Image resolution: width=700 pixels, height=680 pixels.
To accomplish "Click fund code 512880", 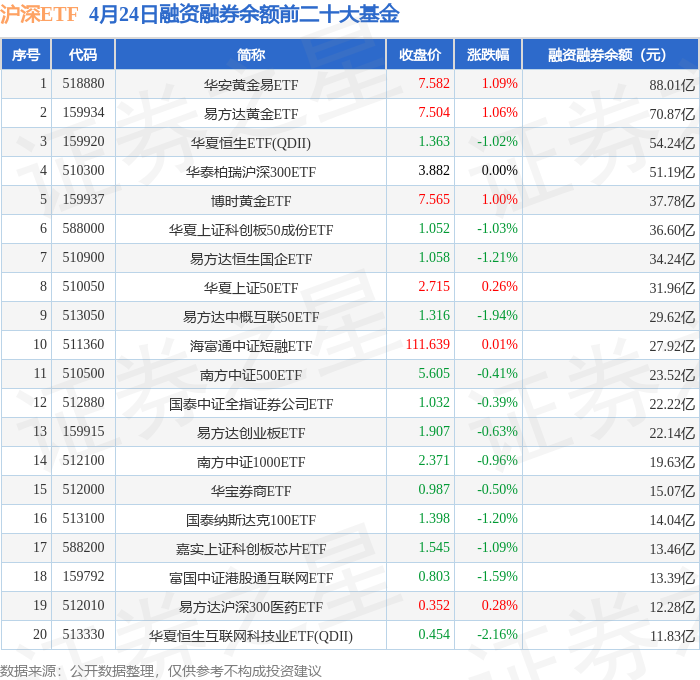I will 83,403.
